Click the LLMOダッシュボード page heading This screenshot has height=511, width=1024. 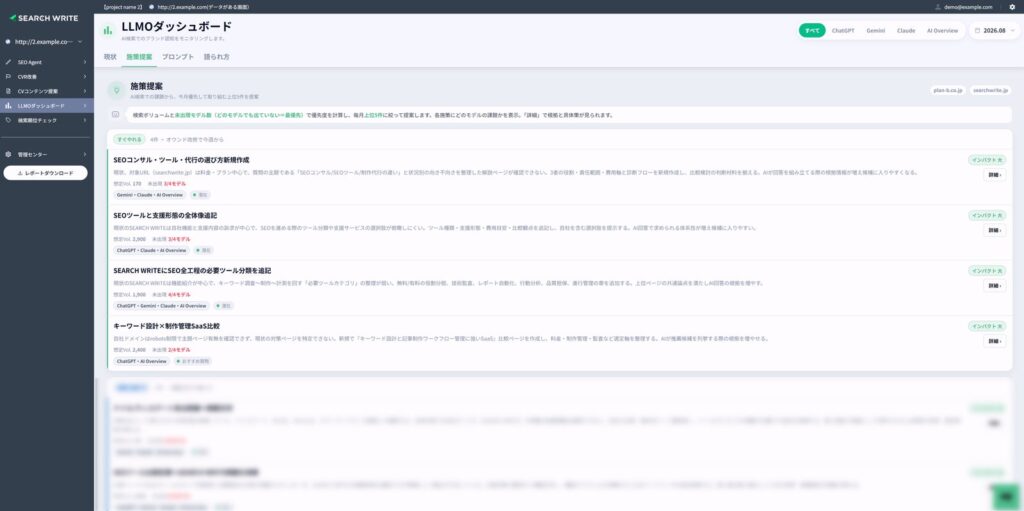tap(176, 27)
